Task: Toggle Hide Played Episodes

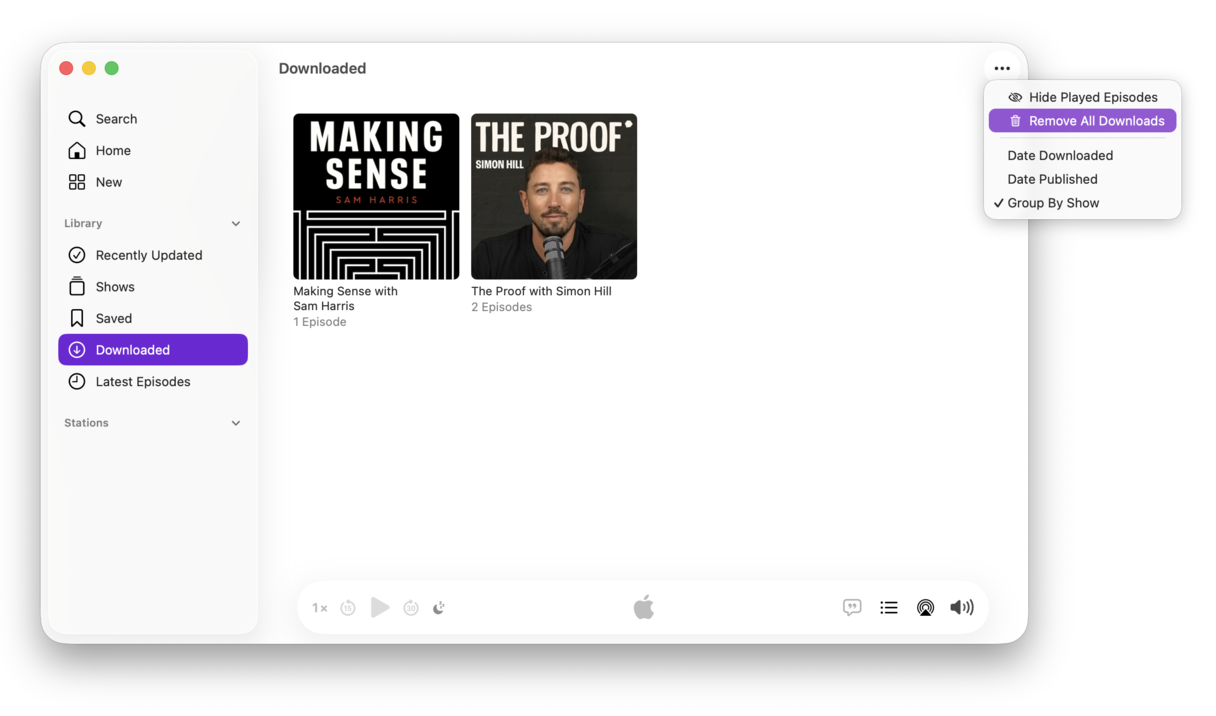Action: (x=1082, y=97)
